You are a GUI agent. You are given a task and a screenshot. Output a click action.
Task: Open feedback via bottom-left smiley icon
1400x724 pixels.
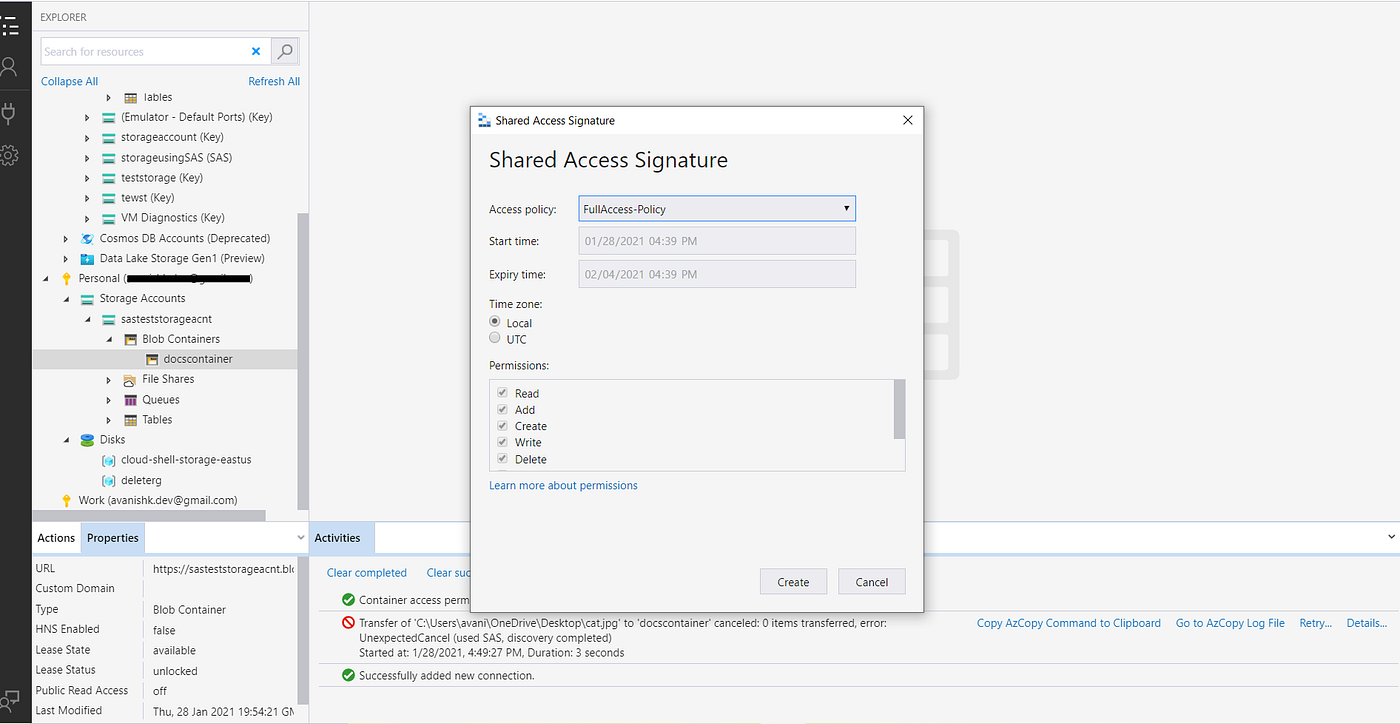click(x=11, y=702)
